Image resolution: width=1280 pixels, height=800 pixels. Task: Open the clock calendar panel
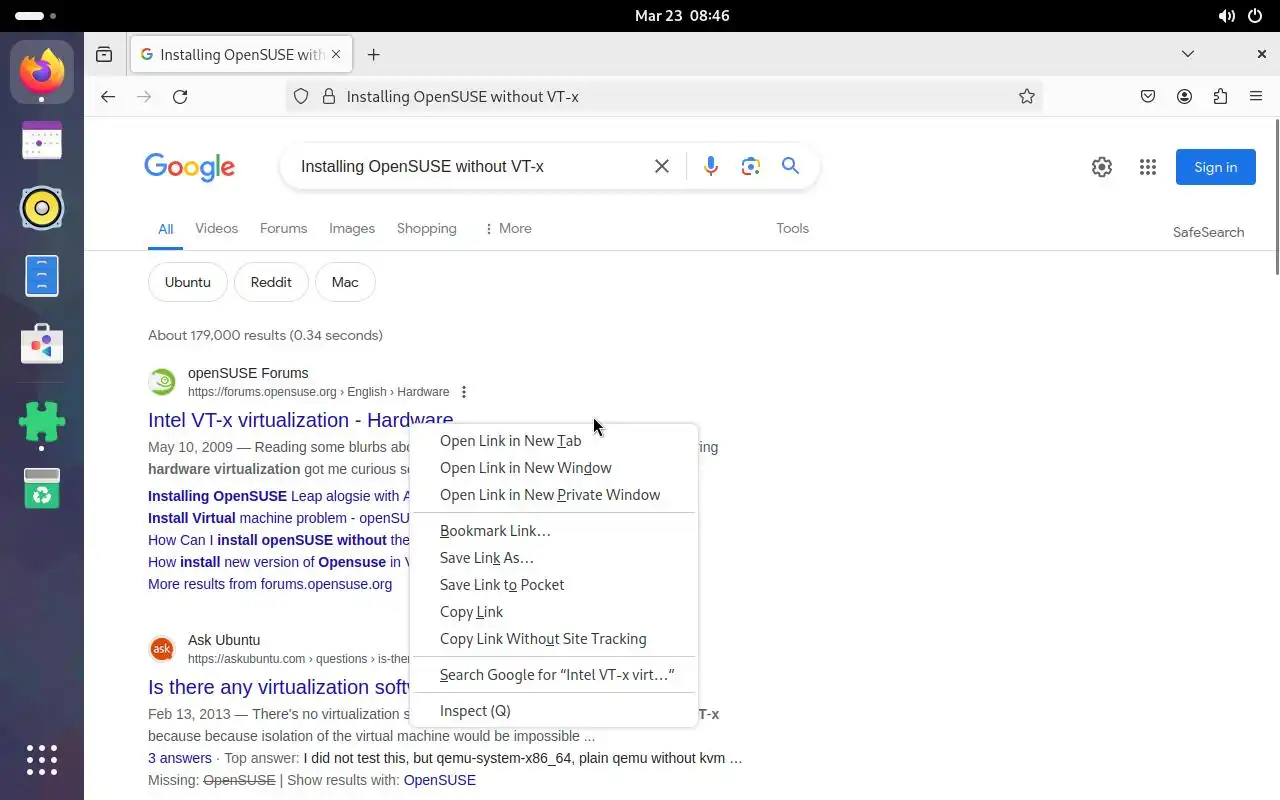tap(682, 16)
